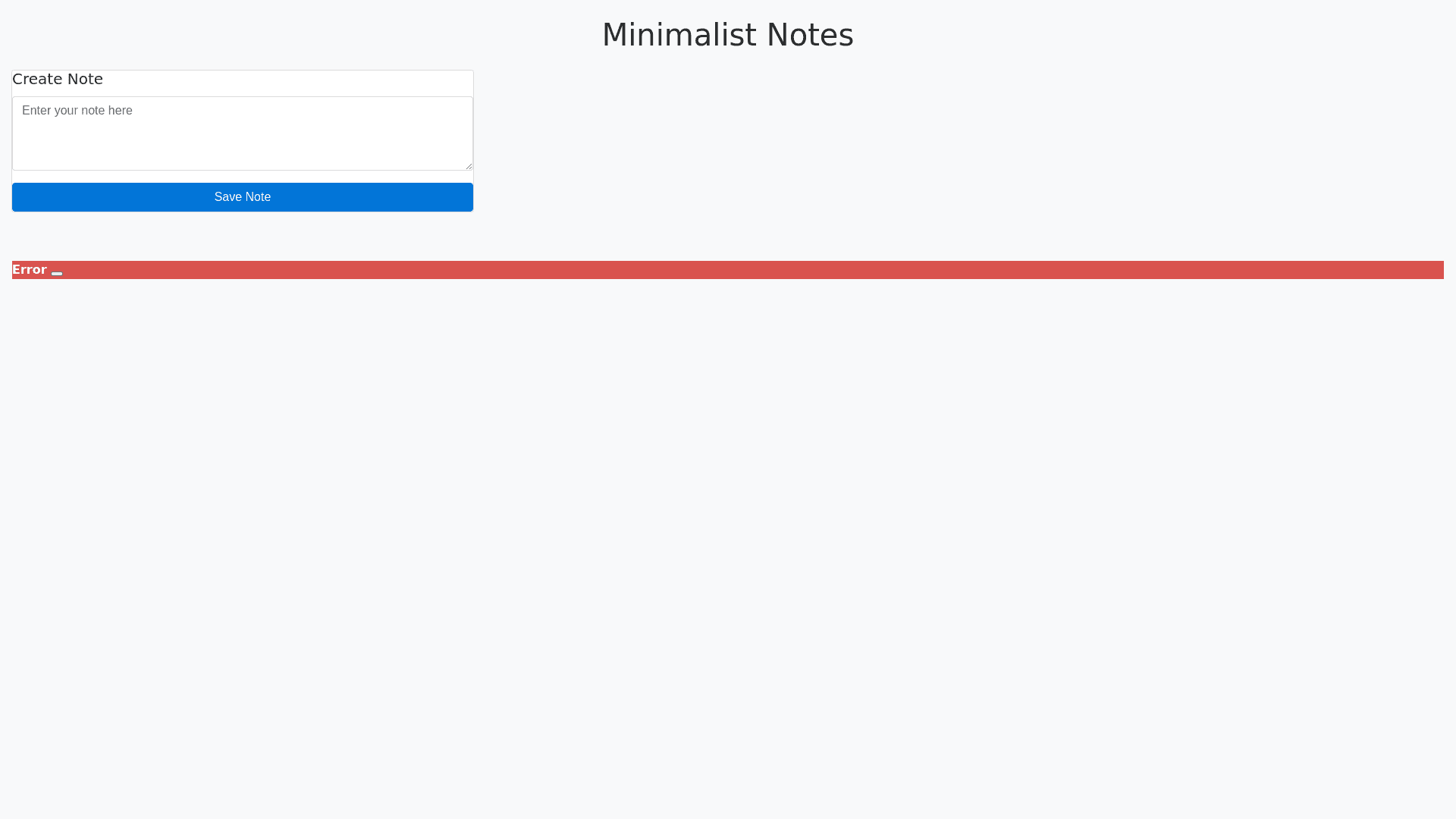Dismiss the Error alert using its small button

57,273
